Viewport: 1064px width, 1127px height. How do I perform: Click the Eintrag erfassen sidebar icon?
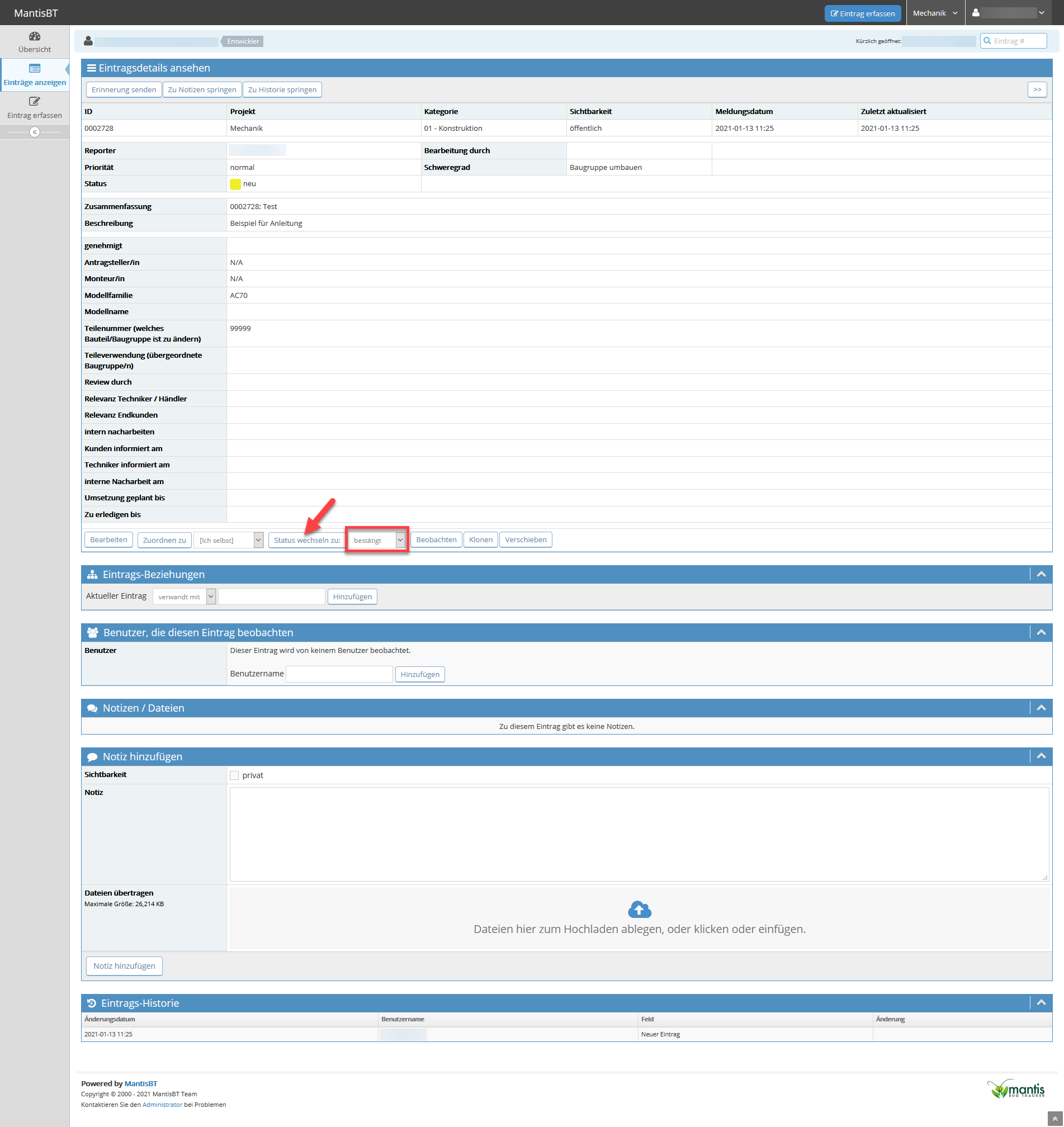35,102
